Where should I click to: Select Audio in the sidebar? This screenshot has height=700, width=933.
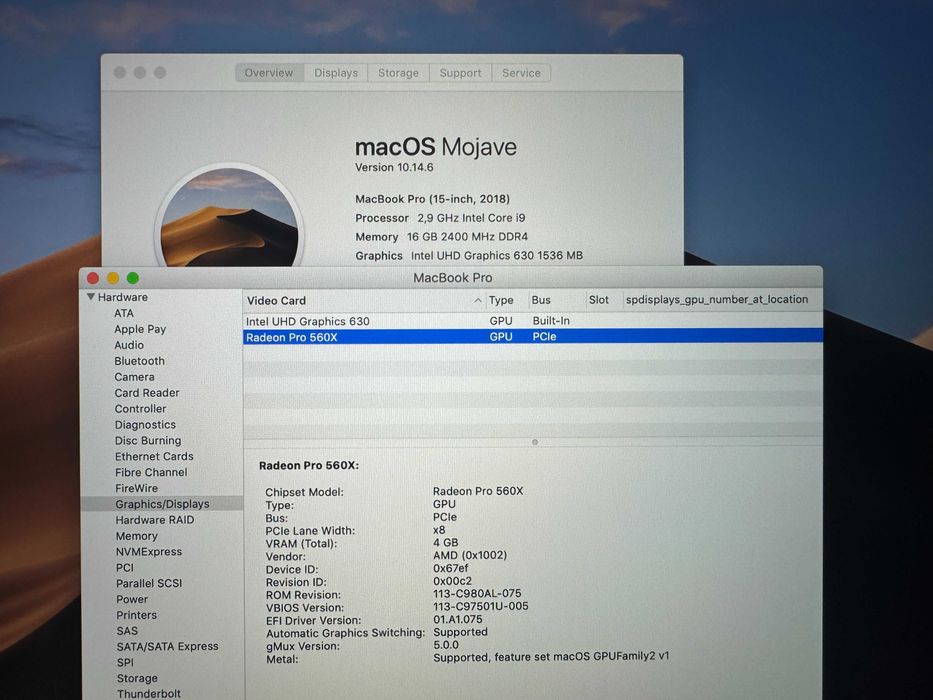[x=129, y=345]
